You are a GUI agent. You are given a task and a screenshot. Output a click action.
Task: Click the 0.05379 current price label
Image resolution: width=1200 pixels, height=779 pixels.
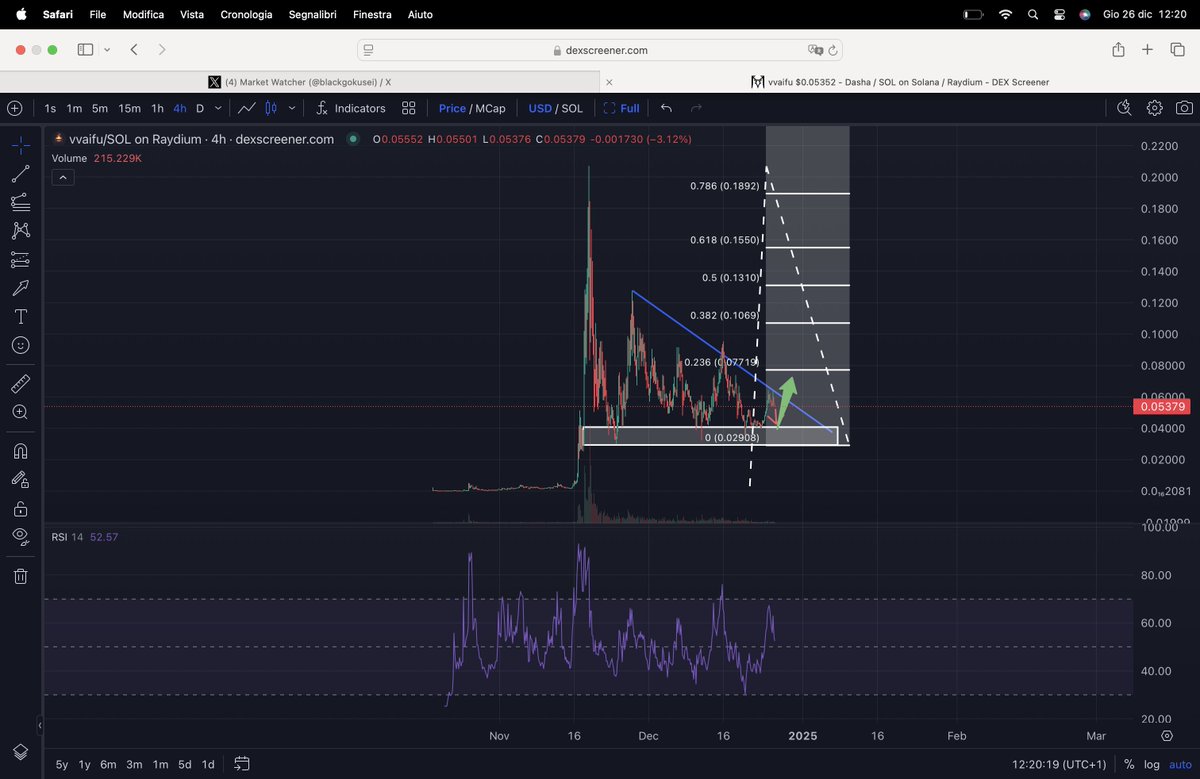point(1161,406)
